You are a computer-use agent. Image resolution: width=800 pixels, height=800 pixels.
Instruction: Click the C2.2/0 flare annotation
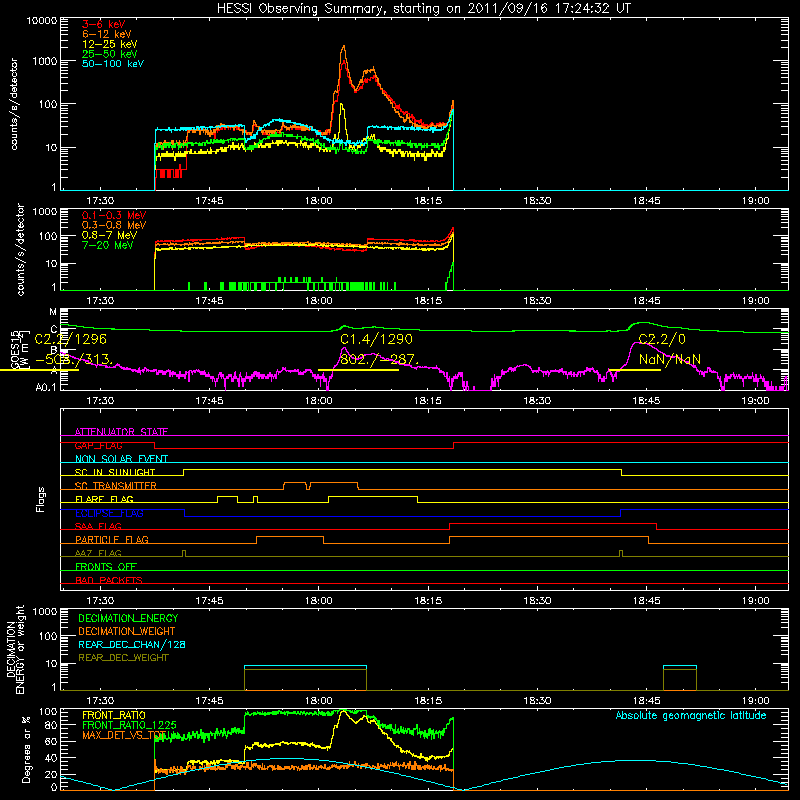pos(662,339)
